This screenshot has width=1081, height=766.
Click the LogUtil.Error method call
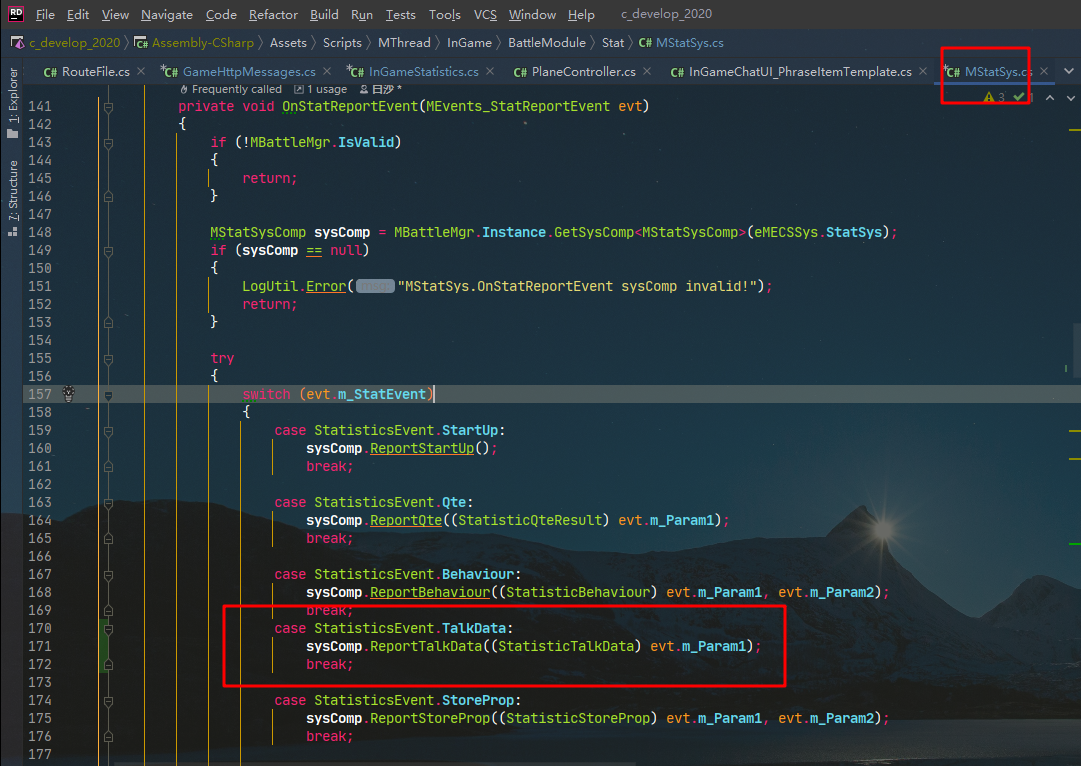326,286
